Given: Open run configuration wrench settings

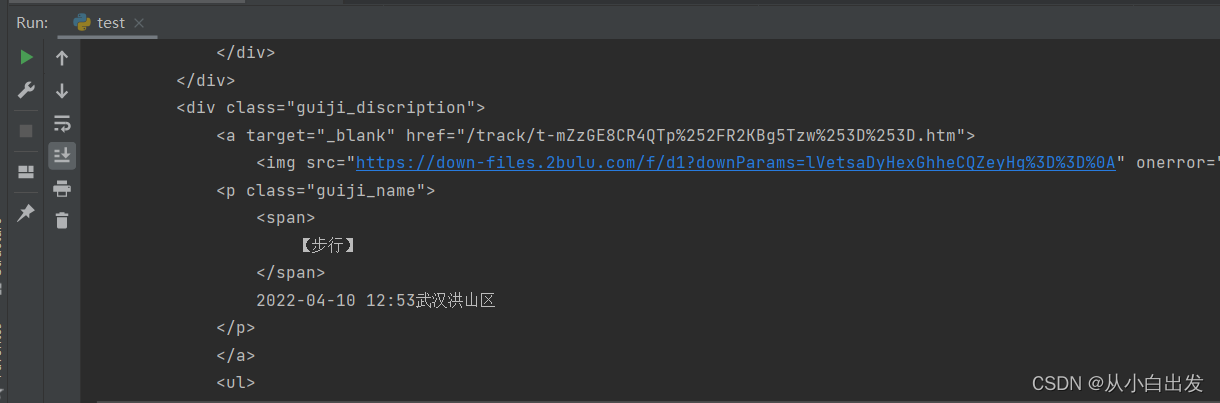Looking at the screenshot, I should coord(27,91).
